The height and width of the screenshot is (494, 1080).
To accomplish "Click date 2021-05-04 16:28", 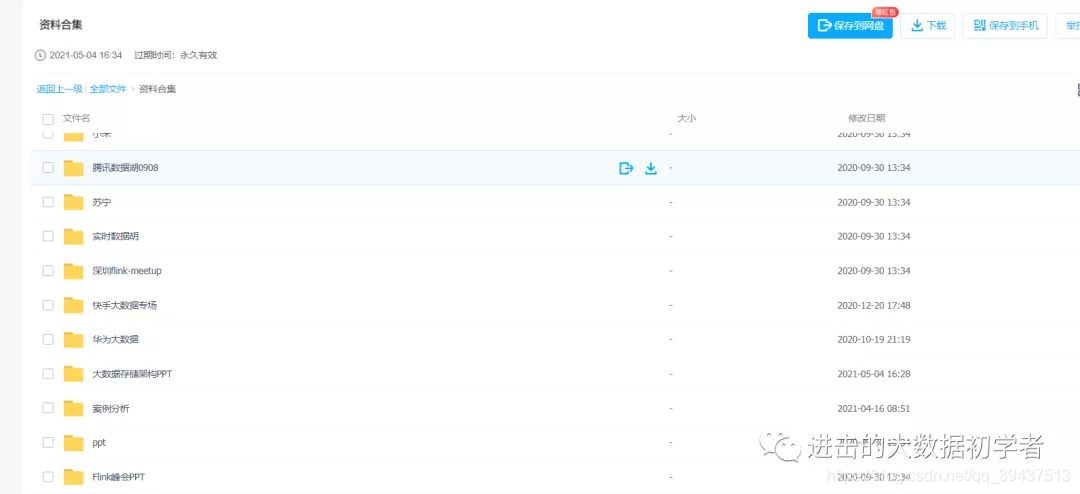I will (874, 374).
